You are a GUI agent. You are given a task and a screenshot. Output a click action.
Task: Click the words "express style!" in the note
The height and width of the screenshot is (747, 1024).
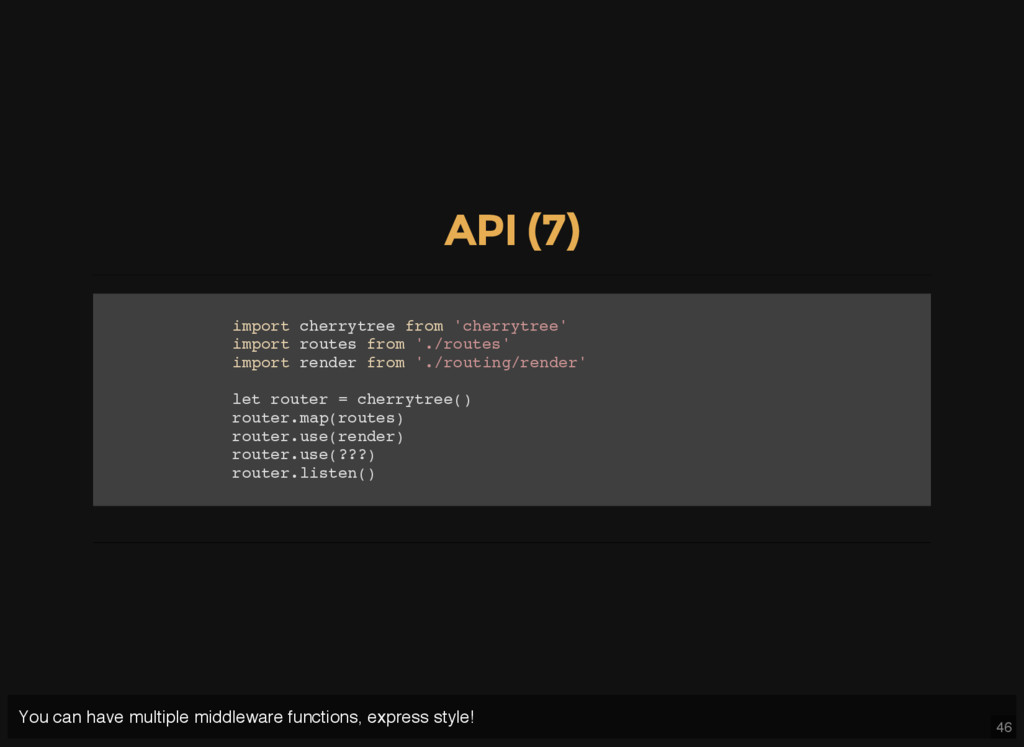[420, 717]
